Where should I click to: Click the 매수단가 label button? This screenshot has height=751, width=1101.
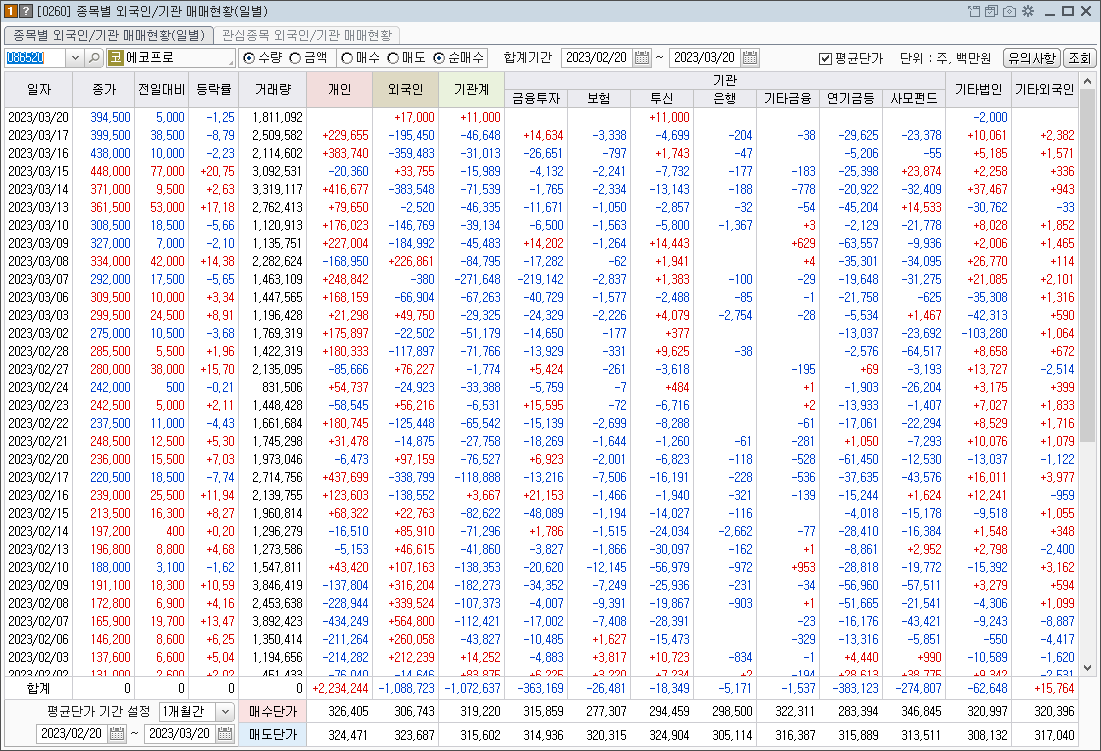tap(272, 711)
